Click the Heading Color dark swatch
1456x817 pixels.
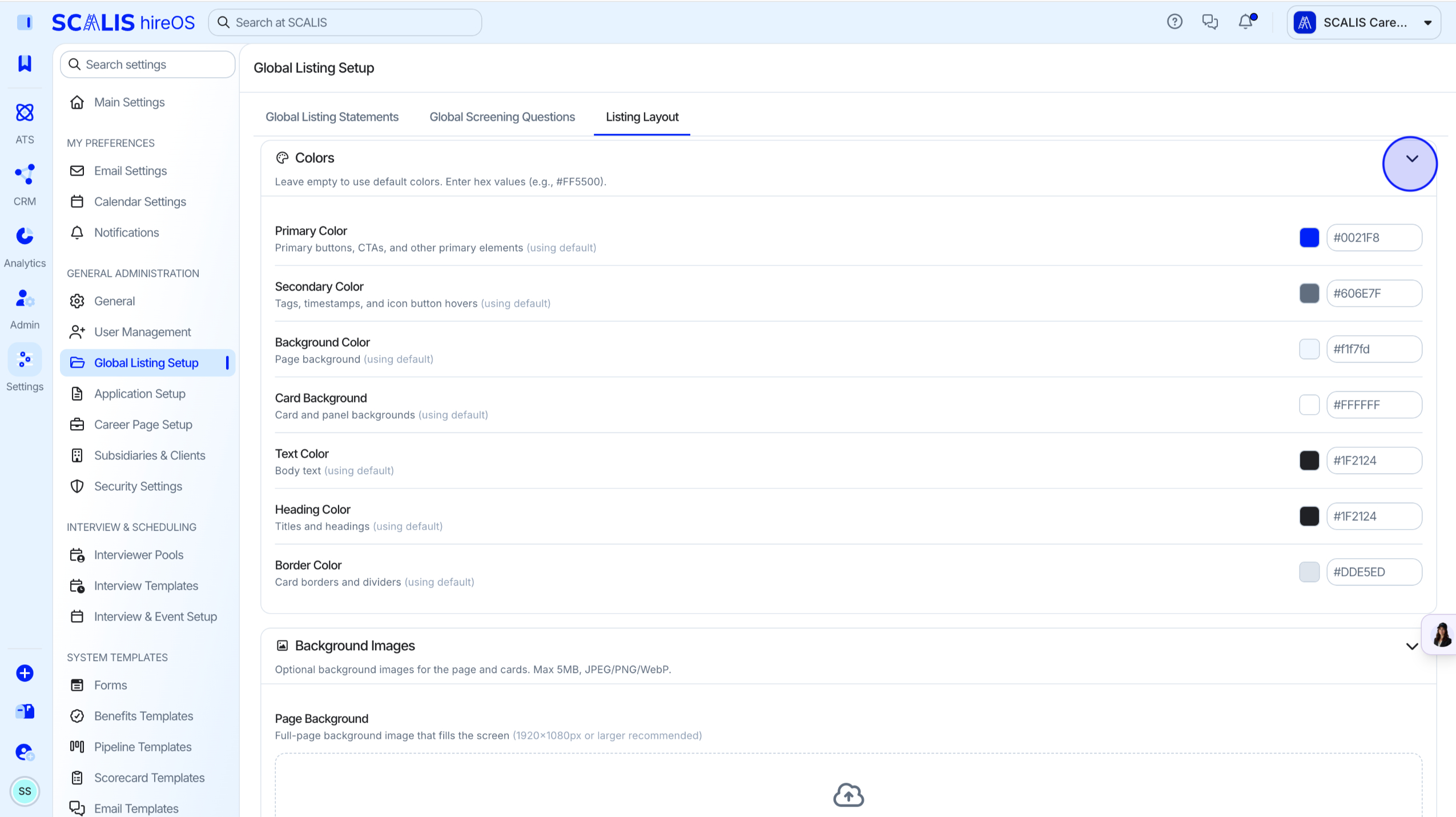coord(1309,516)
